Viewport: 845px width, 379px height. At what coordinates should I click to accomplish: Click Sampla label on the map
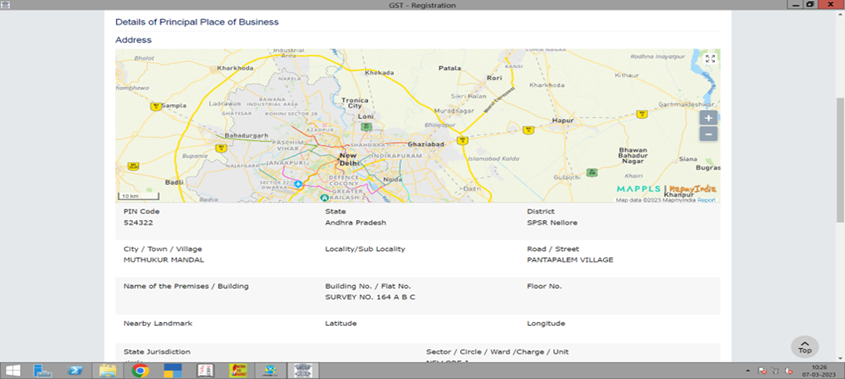pyautogui.click(x=174, y=106)
